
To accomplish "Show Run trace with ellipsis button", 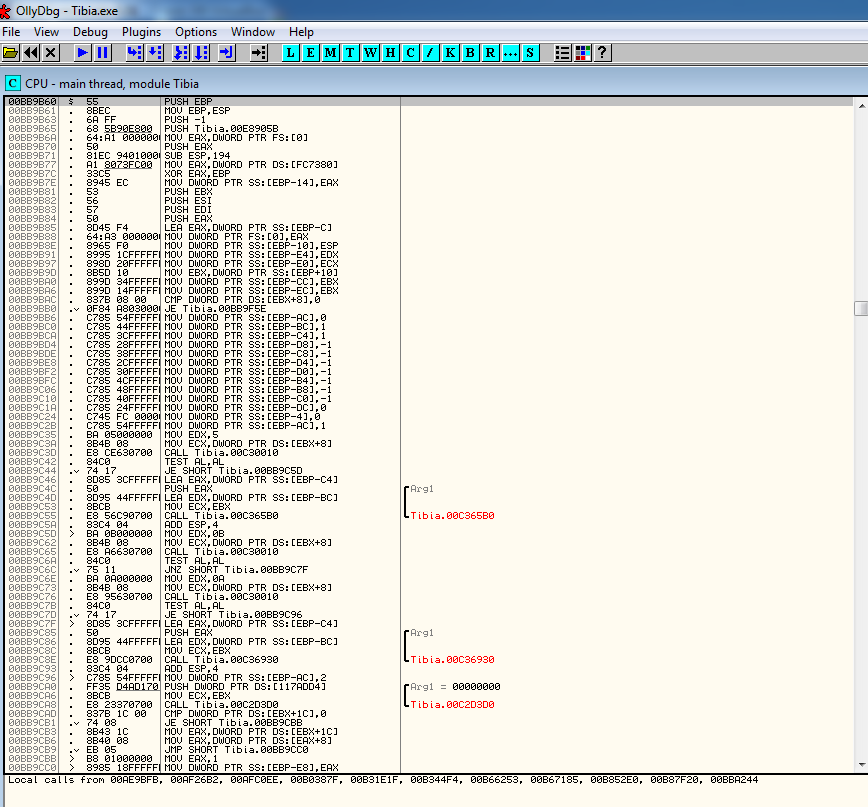I will tap(510, 53).
